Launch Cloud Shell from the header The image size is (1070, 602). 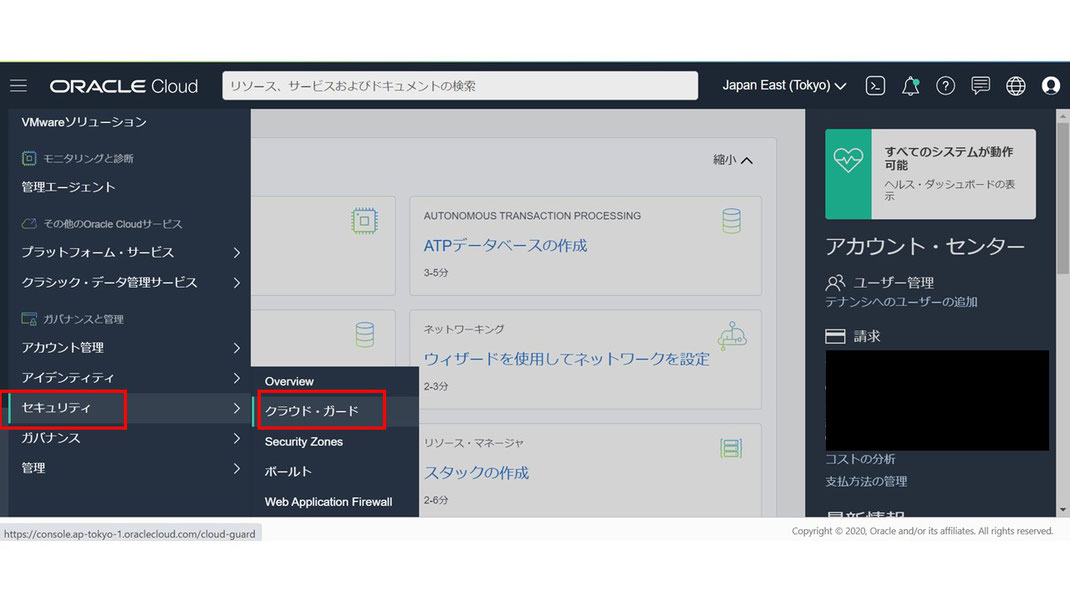coord(876,85)
